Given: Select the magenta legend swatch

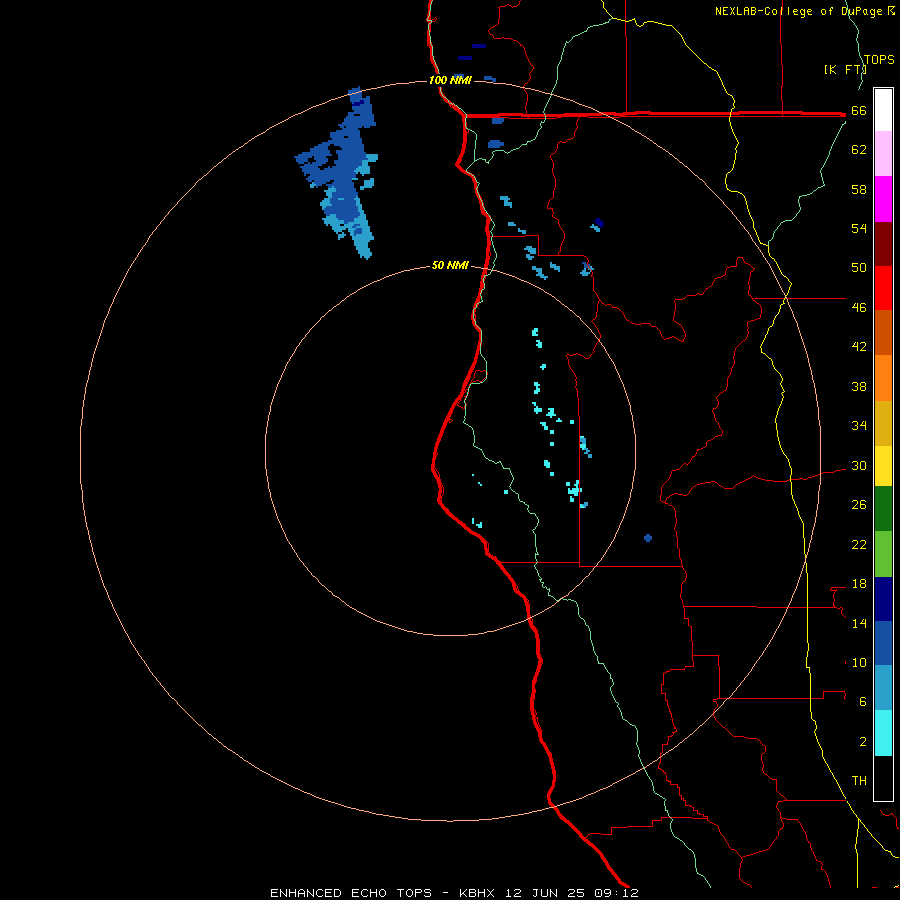Looking at the screenshot, I should 883,199.
